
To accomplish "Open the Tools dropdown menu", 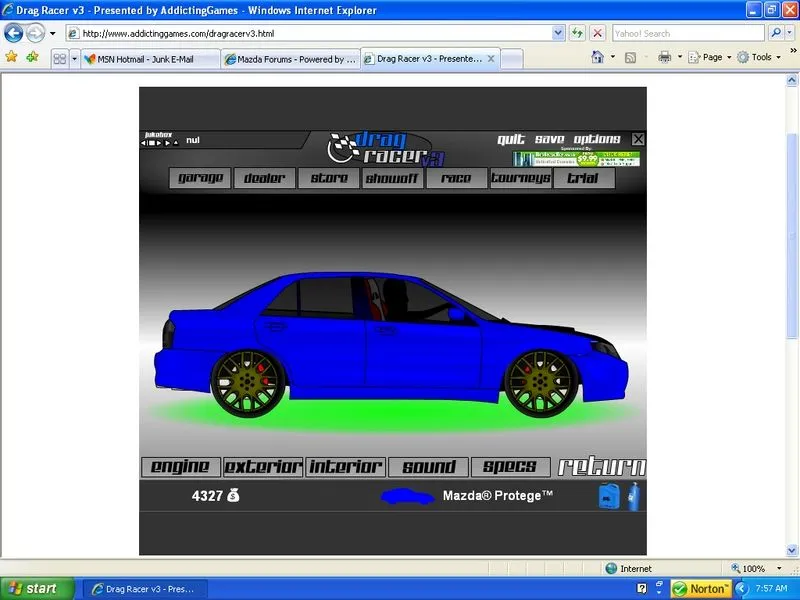I will 760,58.
